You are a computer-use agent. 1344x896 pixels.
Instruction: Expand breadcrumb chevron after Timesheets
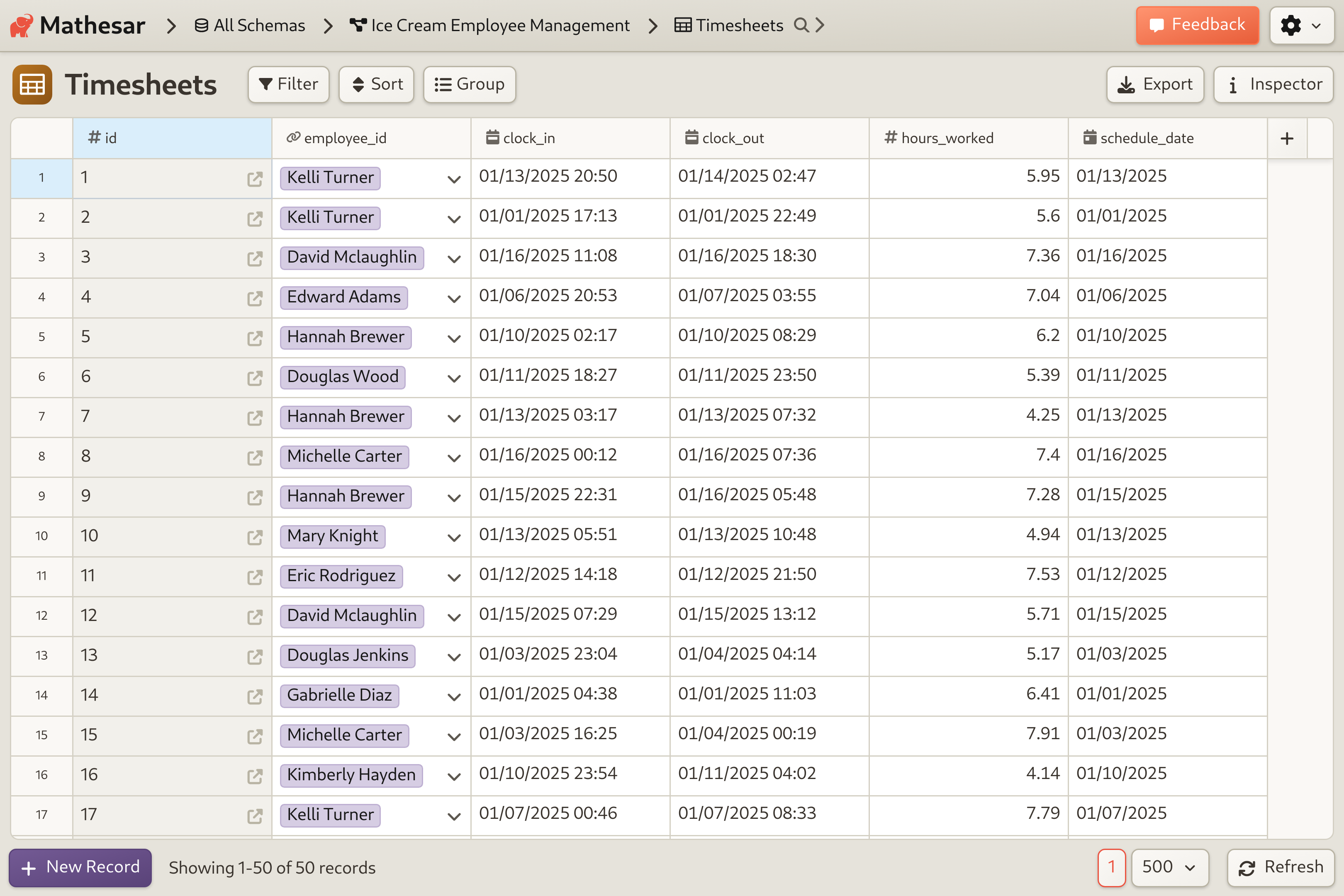click(820, 25)
